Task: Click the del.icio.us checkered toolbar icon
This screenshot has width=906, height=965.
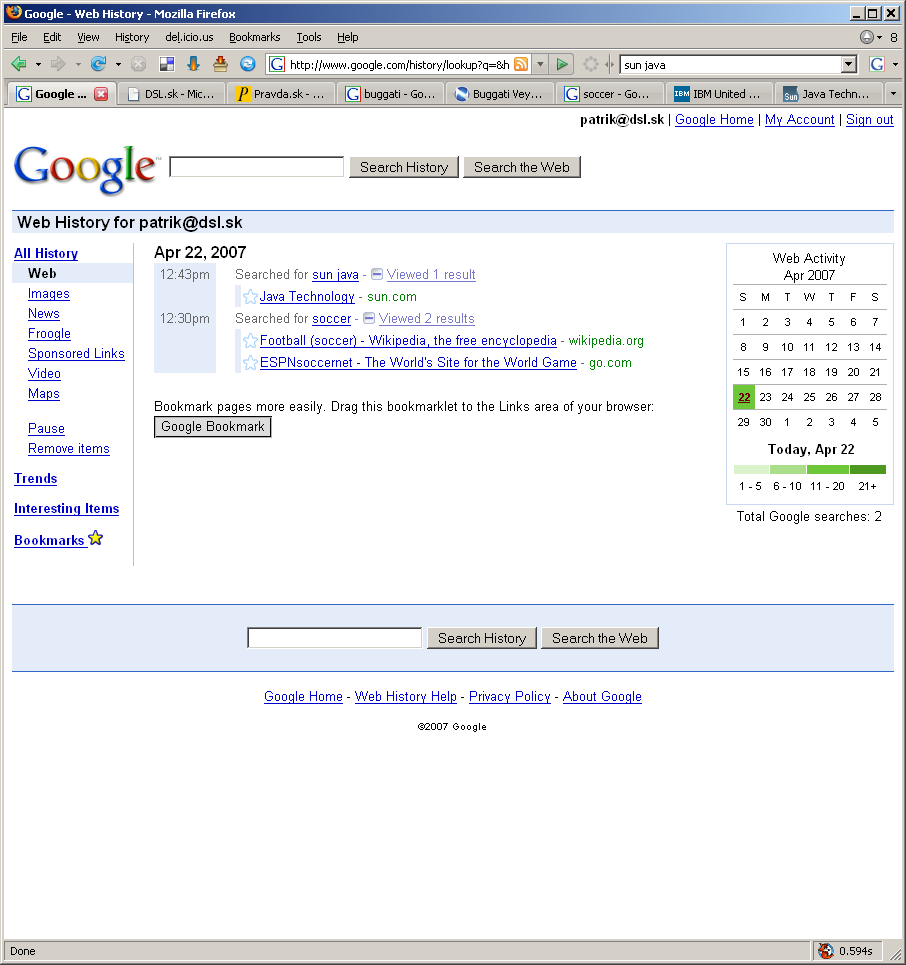Action: point(167,64)
